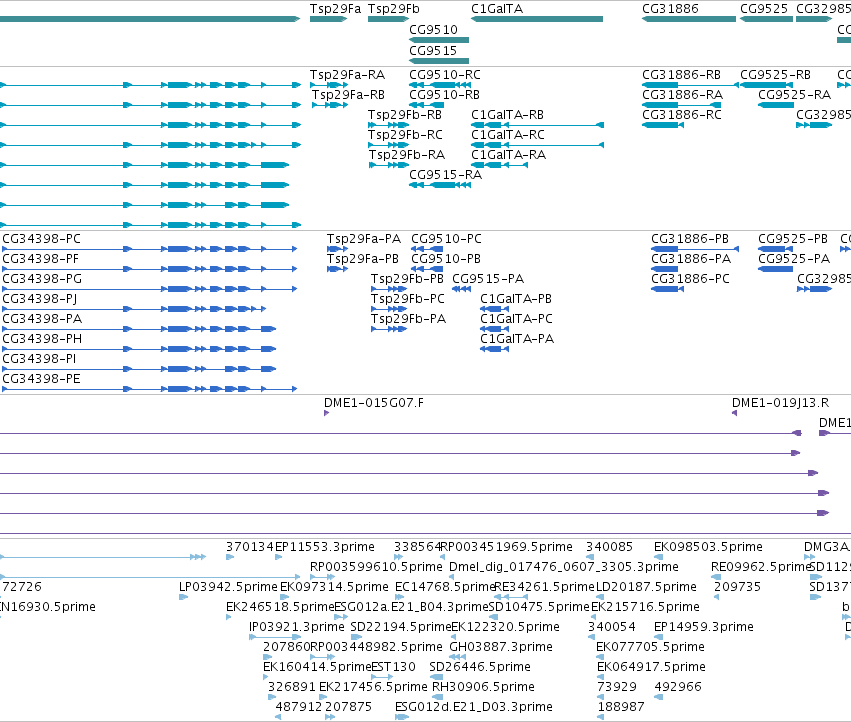Open EST label GH03887.3prime
This screenshot has width=851, height=722.
pos(501,647)
